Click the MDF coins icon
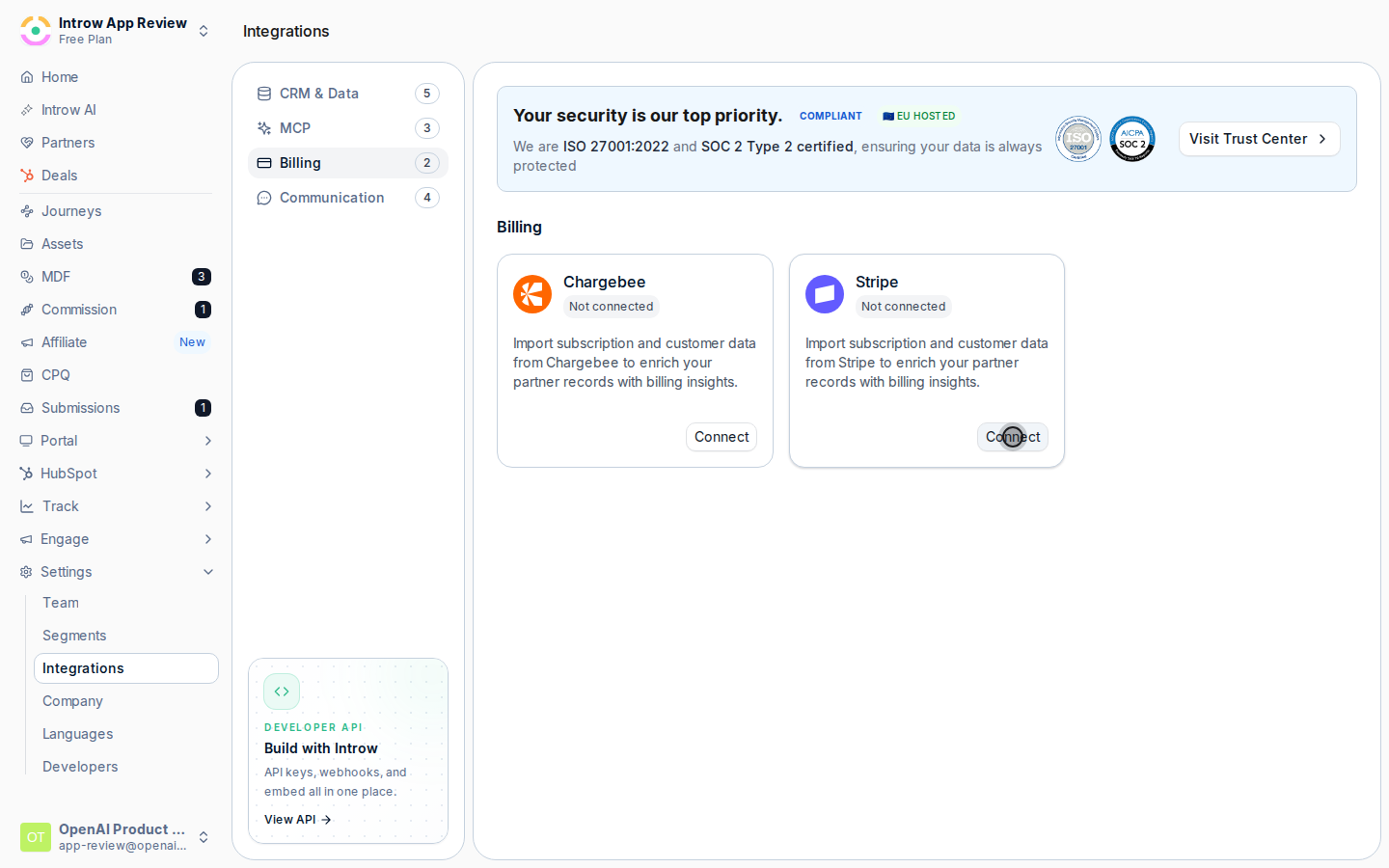 (x=27, y=277)
